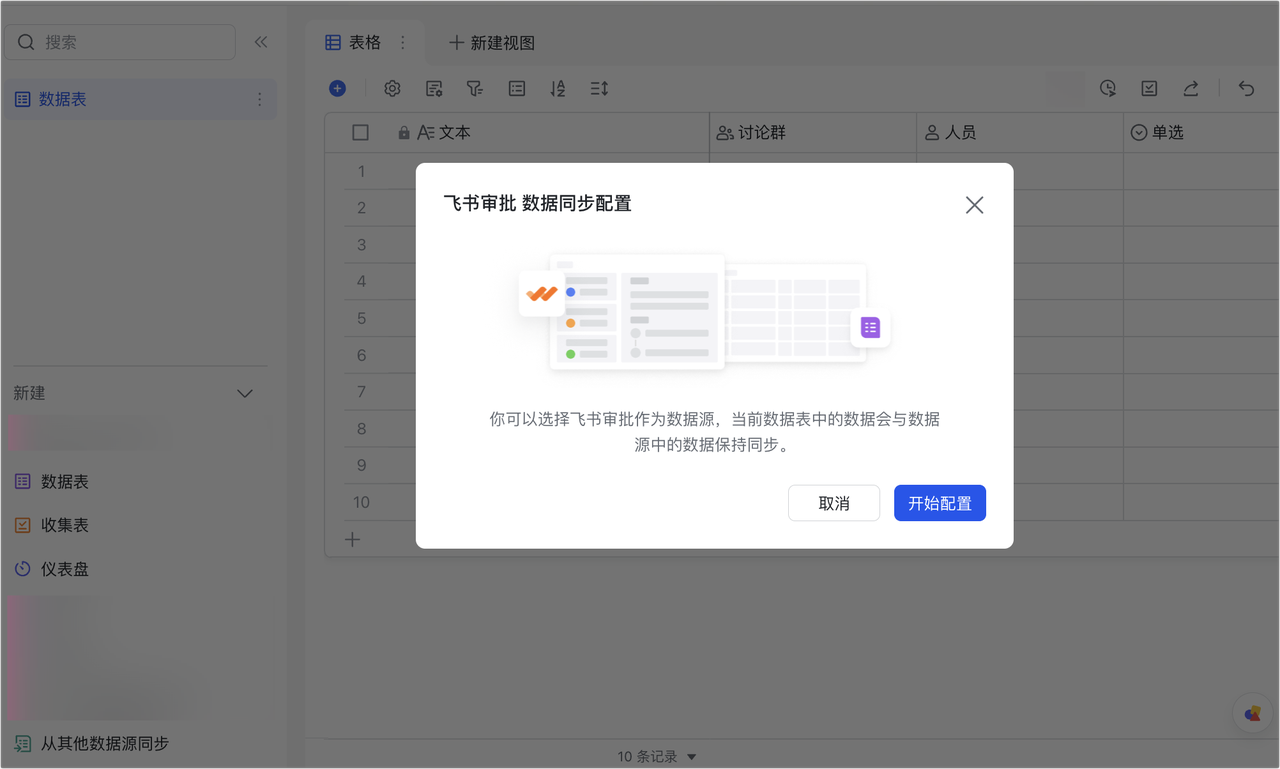Image resolution: width=1280 pixels, height=769 pixels.
Task: Click 新建视图 to add a view
Action: (492, 43)
